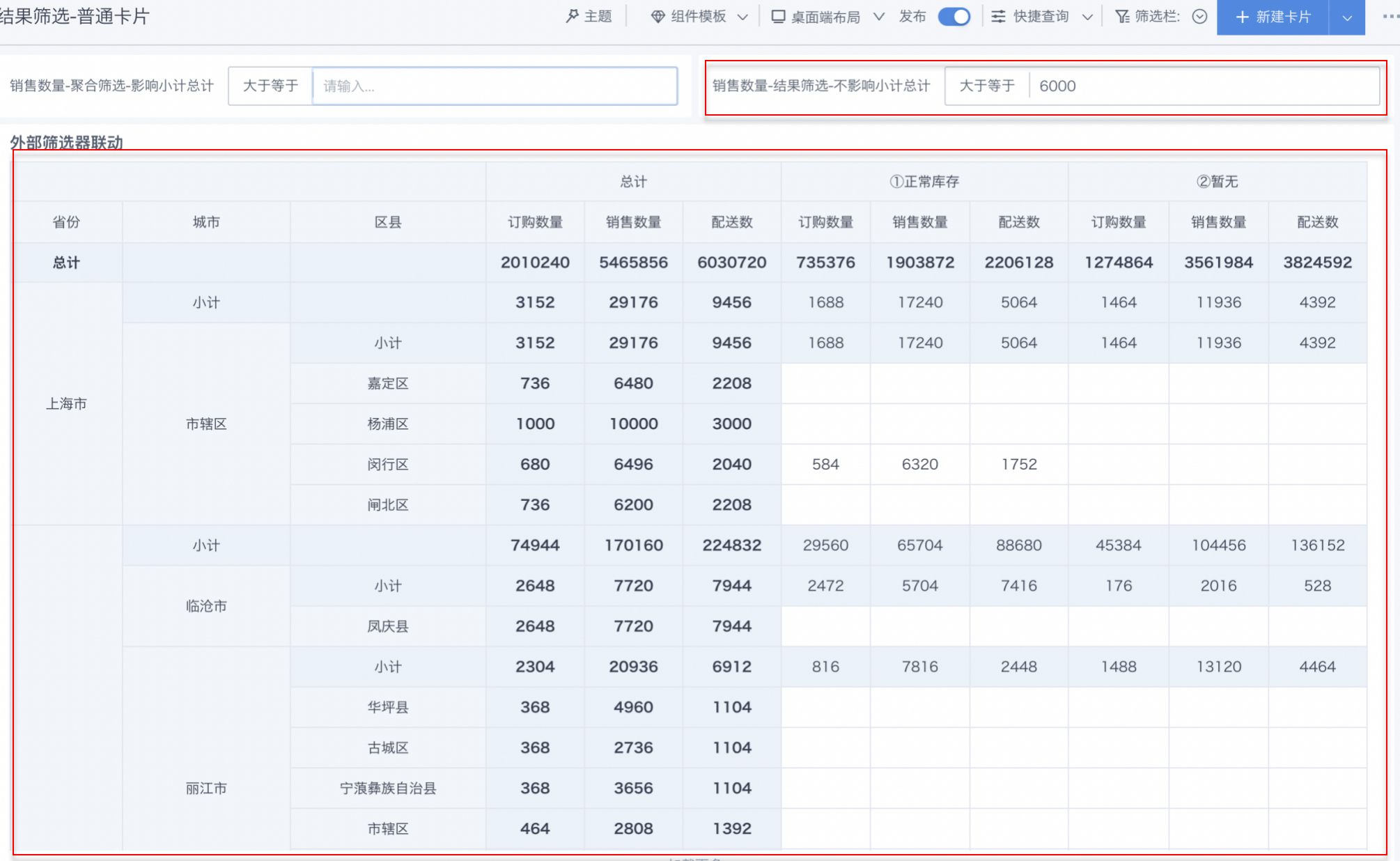Screen dimensions: 1400x861
Task: Click the 筛选栏 funnel icon
Action: [1122, 17]
